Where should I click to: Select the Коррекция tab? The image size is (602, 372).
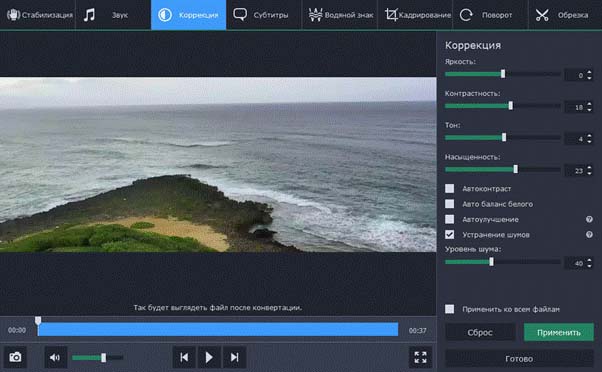click(189, 15)
